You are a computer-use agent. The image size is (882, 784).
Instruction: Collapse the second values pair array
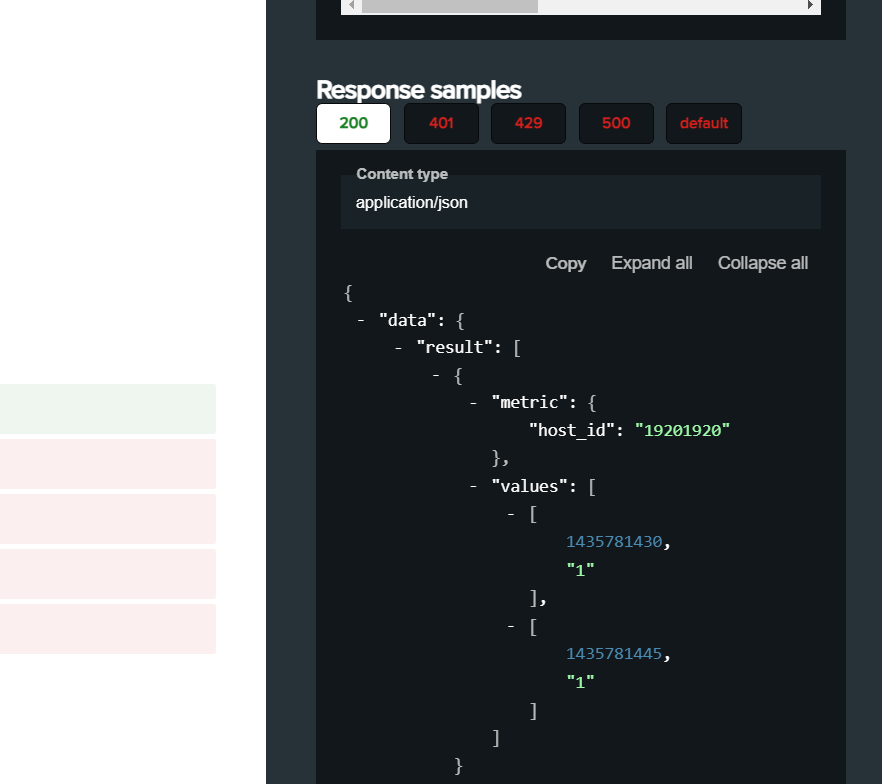[509, 625]
